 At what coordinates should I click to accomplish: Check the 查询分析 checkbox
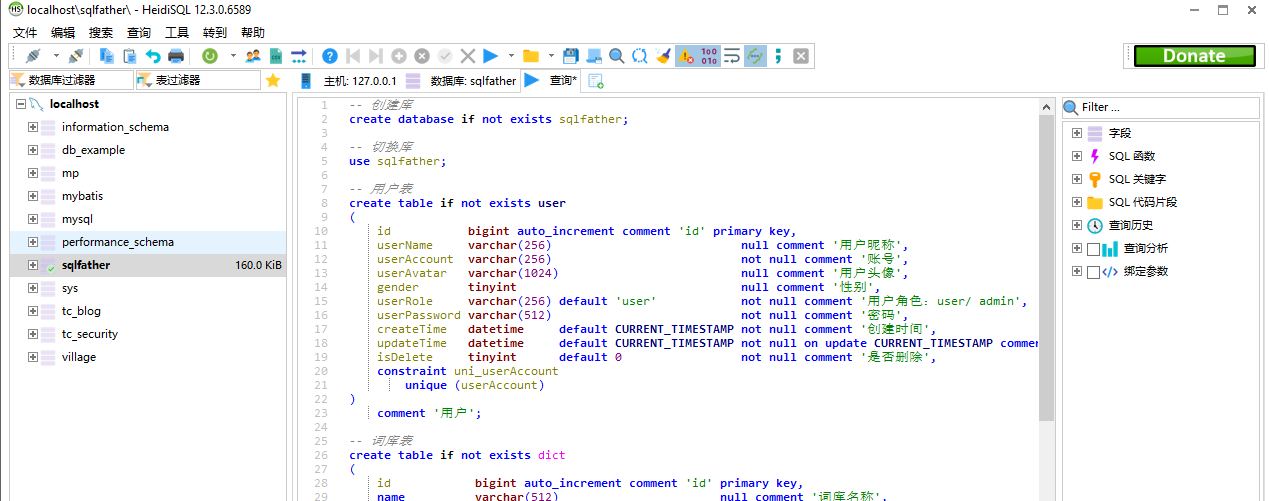(1093, 249)
